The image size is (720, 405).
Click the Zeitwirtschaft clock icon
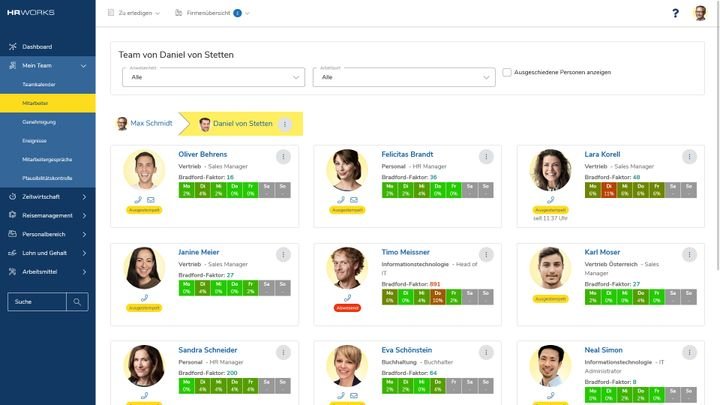pyautogui.click(x=12, y=197)
